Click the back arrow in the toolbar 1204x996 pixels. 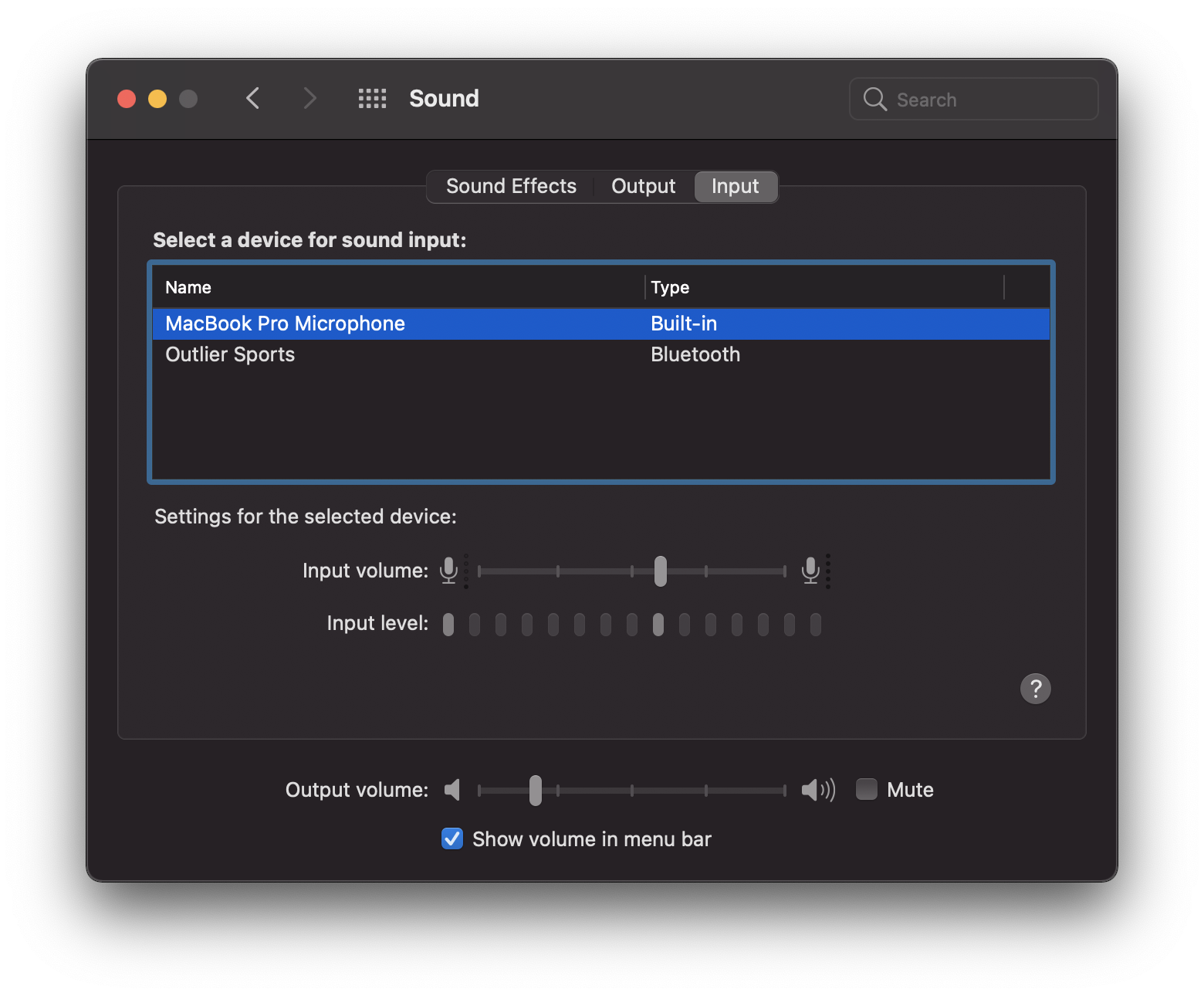click(252, 98)
